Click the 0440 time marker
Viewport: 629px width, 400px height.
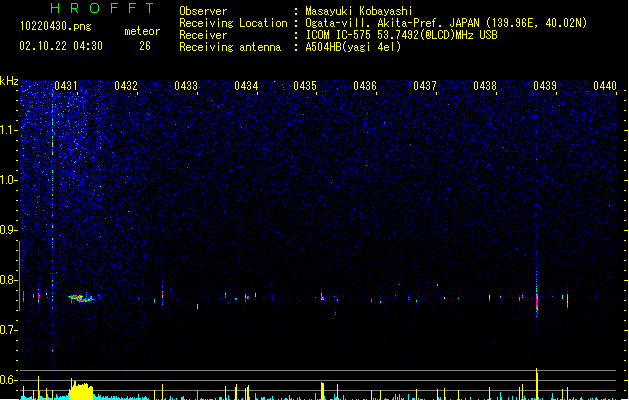tap(605, 85)
